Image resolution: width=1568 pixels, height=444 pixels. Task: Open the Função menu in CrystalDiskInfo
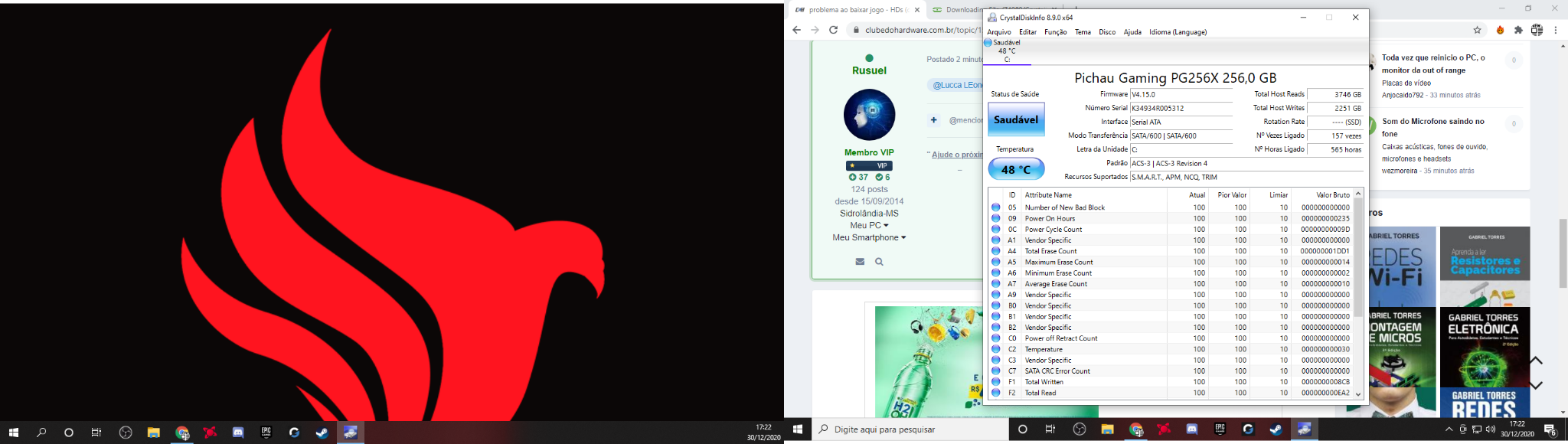(1055, 32)
